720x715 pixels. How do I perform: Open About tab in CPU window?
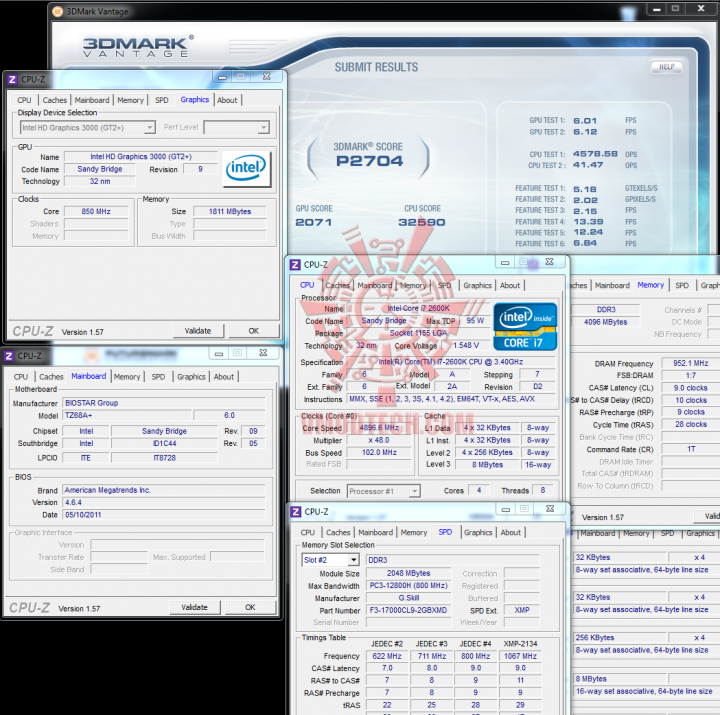click(x=510, y=285)
